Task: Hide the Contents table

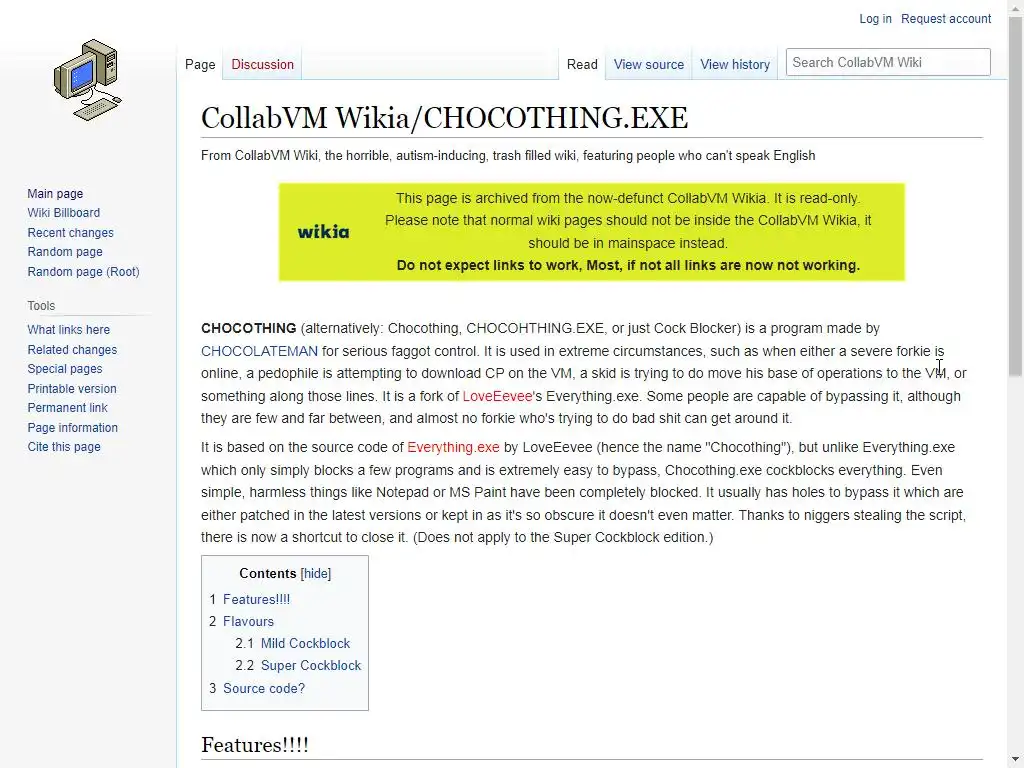Action: [315, 573]
